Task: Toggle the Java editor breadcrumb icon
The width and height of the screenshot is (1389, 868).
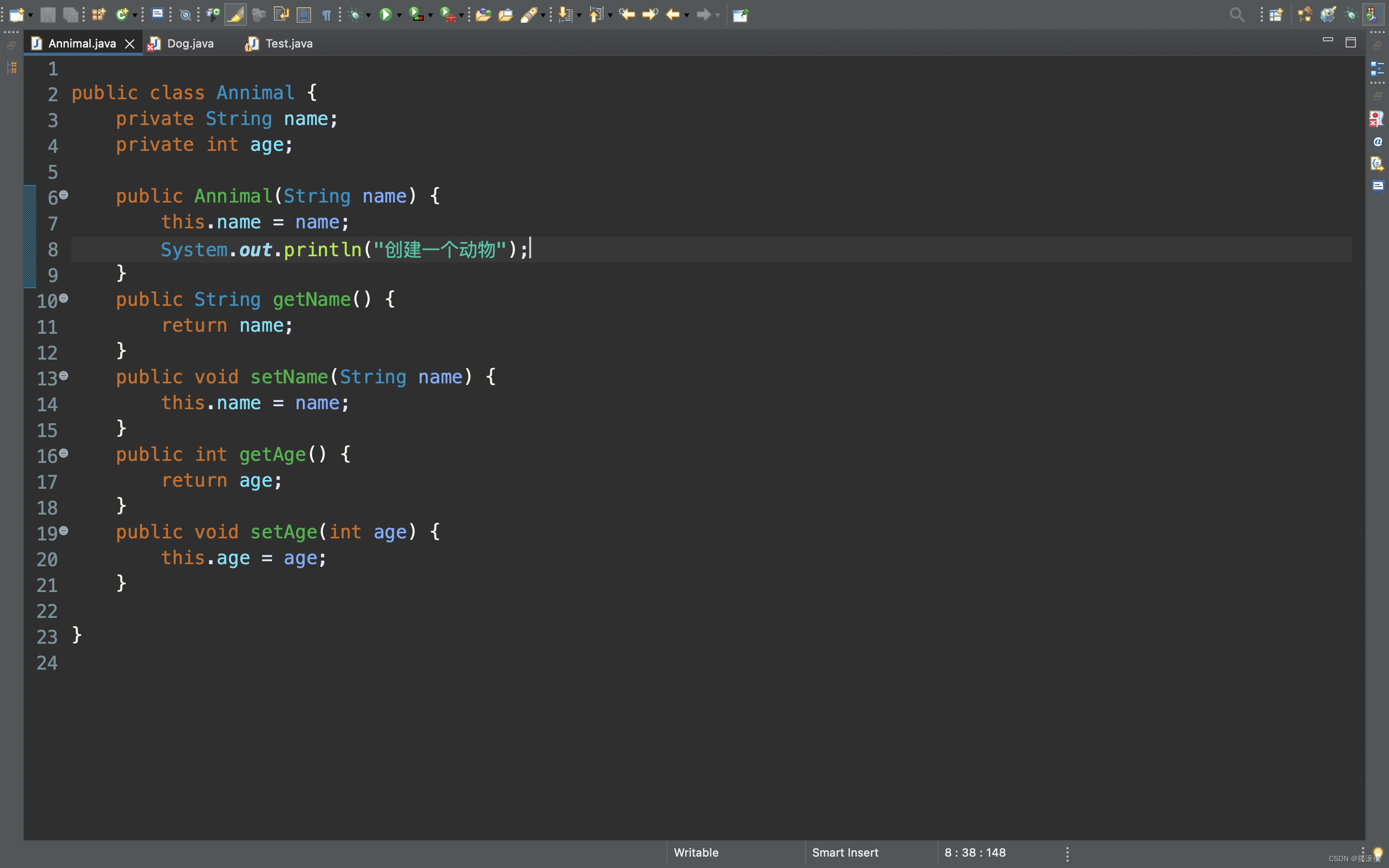Action: pyautogui.click(x=213, y=15)
